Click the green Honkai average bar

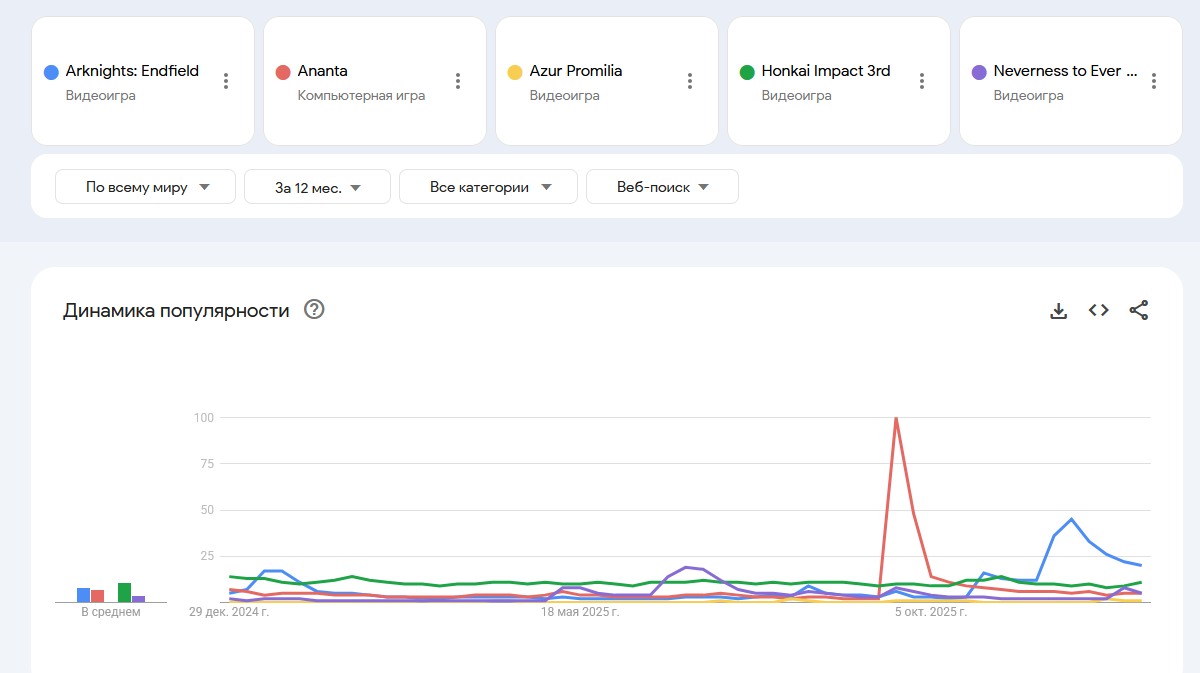pos(124,592)
